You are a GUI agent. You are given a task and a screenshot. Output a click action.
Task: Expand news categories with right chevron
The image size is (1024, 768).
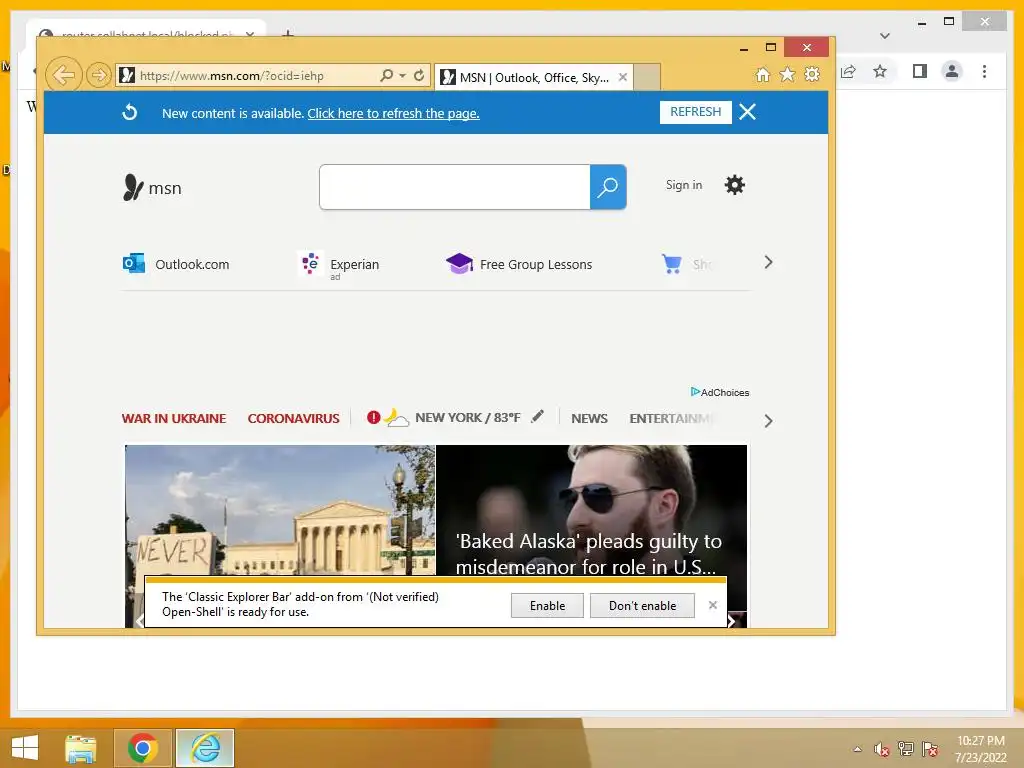pos(768,421)
